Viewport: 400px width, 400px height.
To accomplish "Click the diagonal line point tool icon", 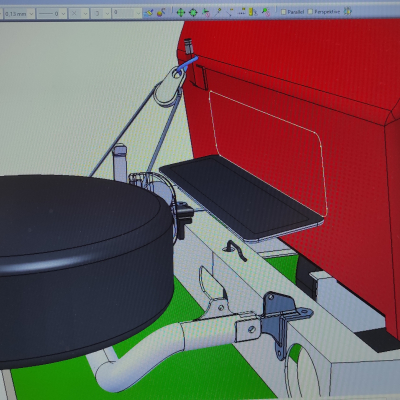I will 218,13.
